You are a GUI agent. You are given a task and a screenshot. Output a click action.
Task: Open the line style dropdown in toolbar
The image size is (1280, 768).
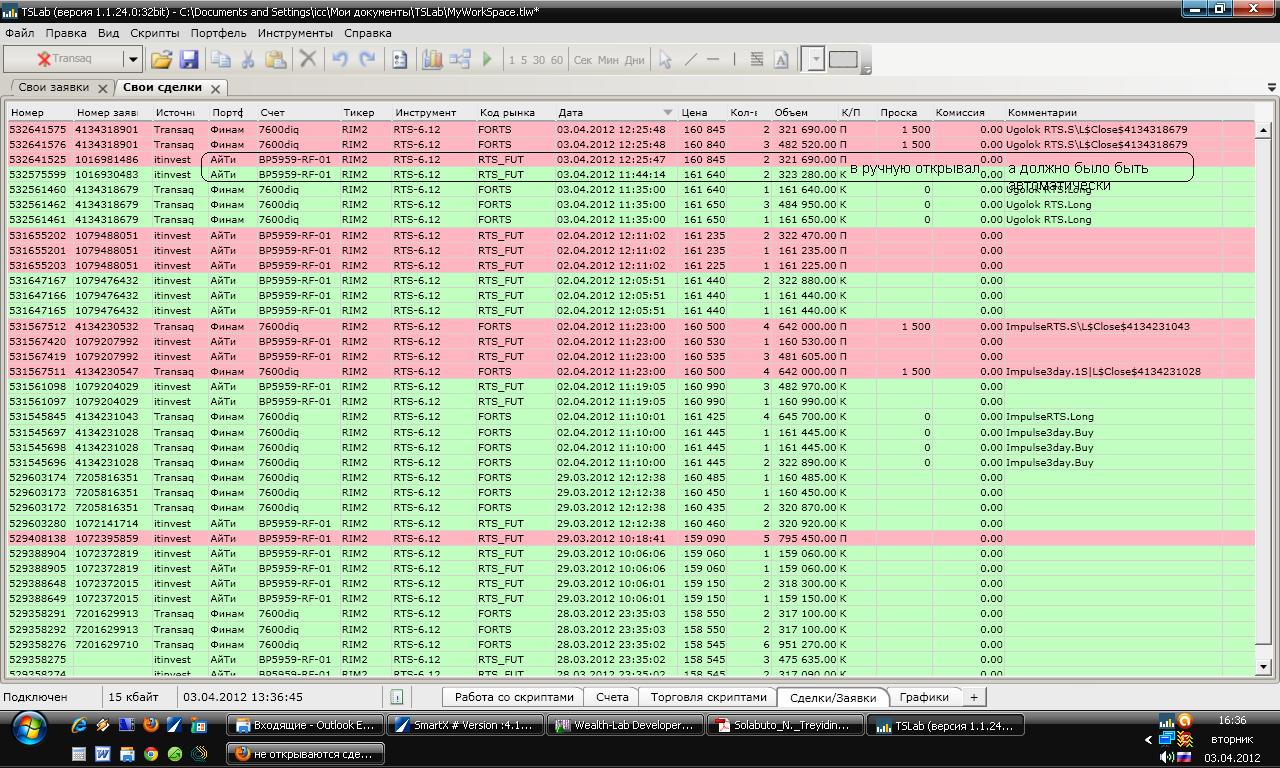coord(815,60)
